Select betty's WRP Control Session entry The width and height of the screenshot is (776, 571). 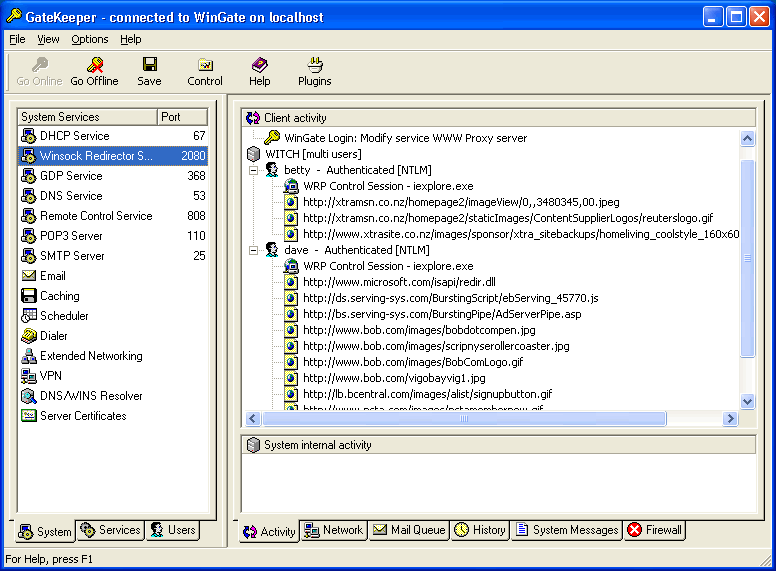[x=388, y=186]
